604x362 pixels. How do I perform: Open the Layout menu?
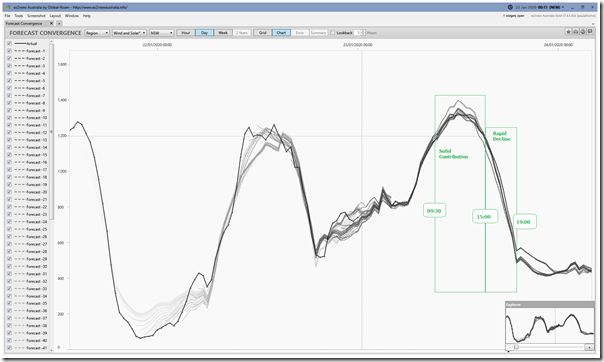55,16
